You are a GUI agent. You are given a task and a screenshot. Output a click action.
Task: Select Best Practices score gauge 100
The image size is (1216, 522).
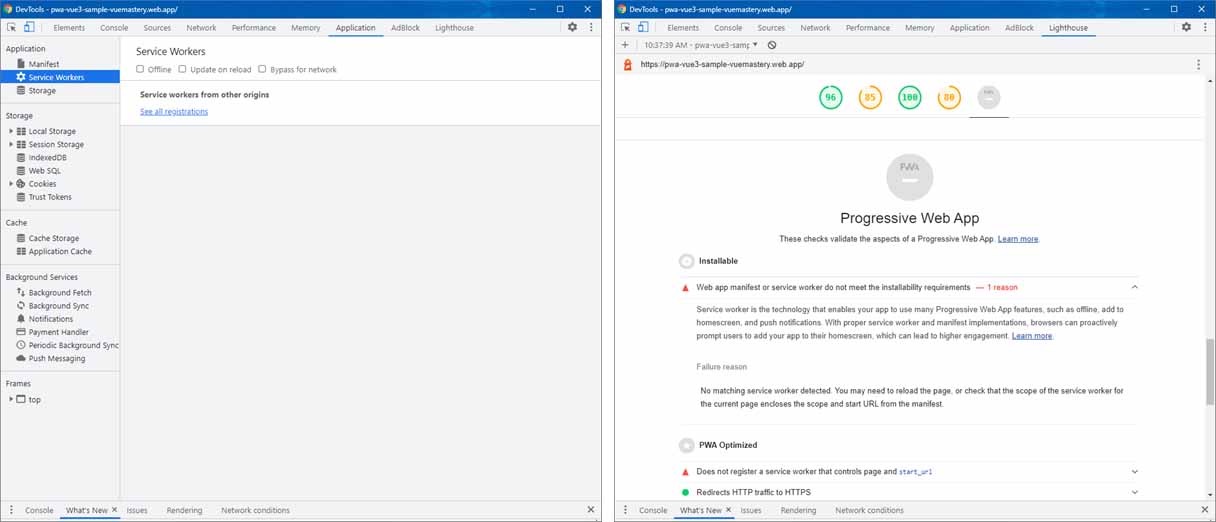pyautogui.click(x=909, y=98)
